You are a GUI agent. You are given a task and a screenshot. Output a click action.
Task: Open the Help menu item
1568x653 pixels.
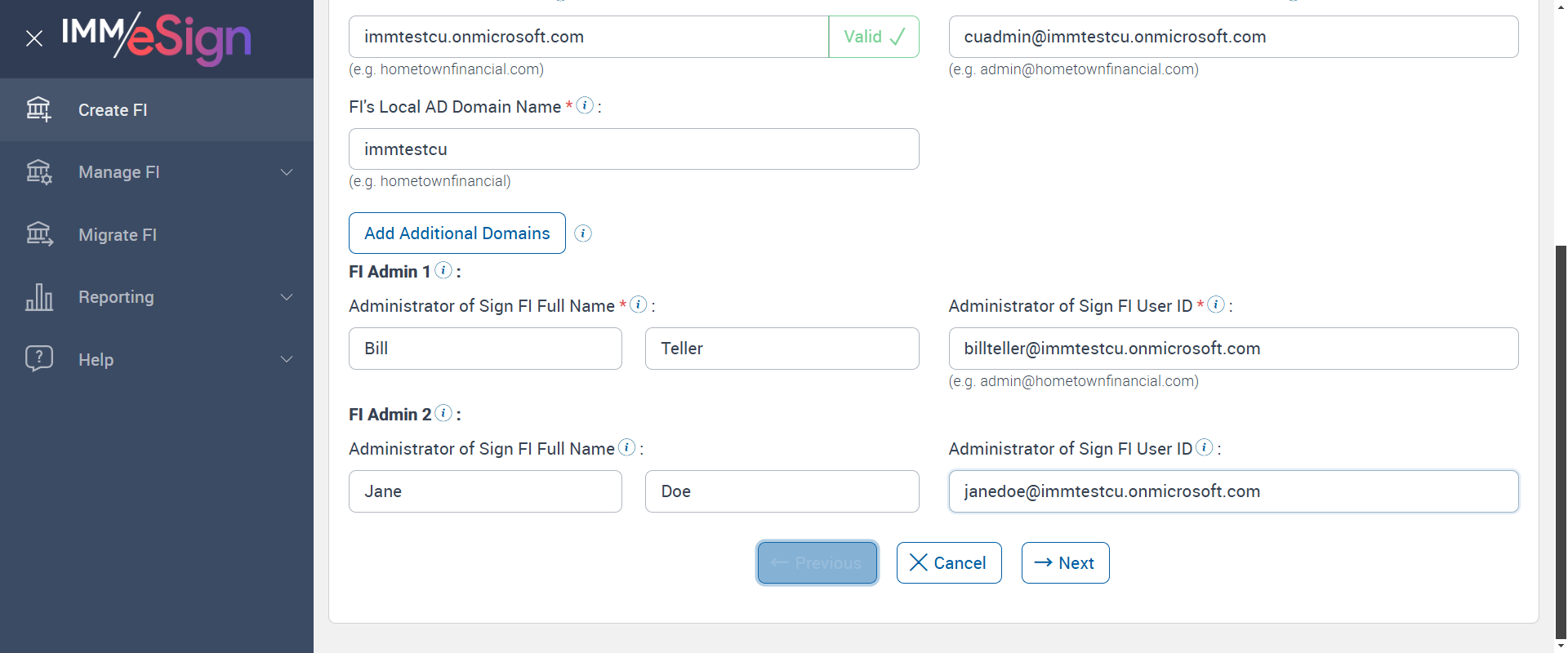(x=96, y=360)
